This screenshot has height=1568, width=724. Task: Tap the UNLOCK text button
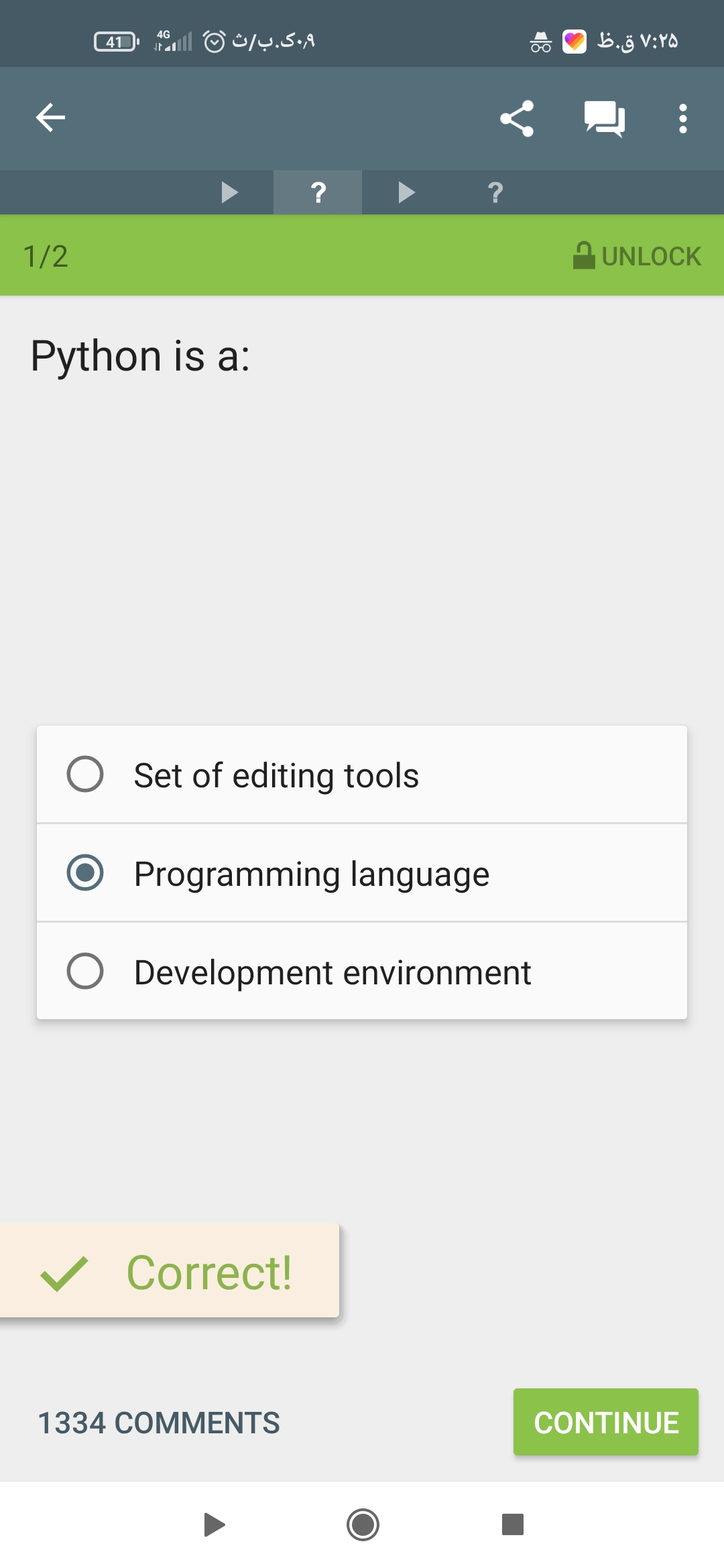[x=651, y=256]
